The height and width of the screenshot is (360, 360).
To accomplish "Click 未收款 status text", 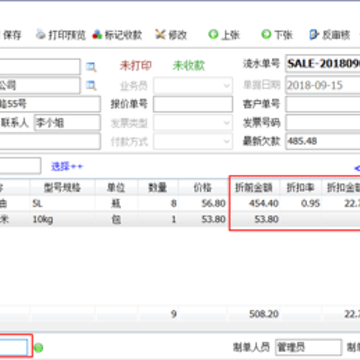I will click(x=188, y=66).
